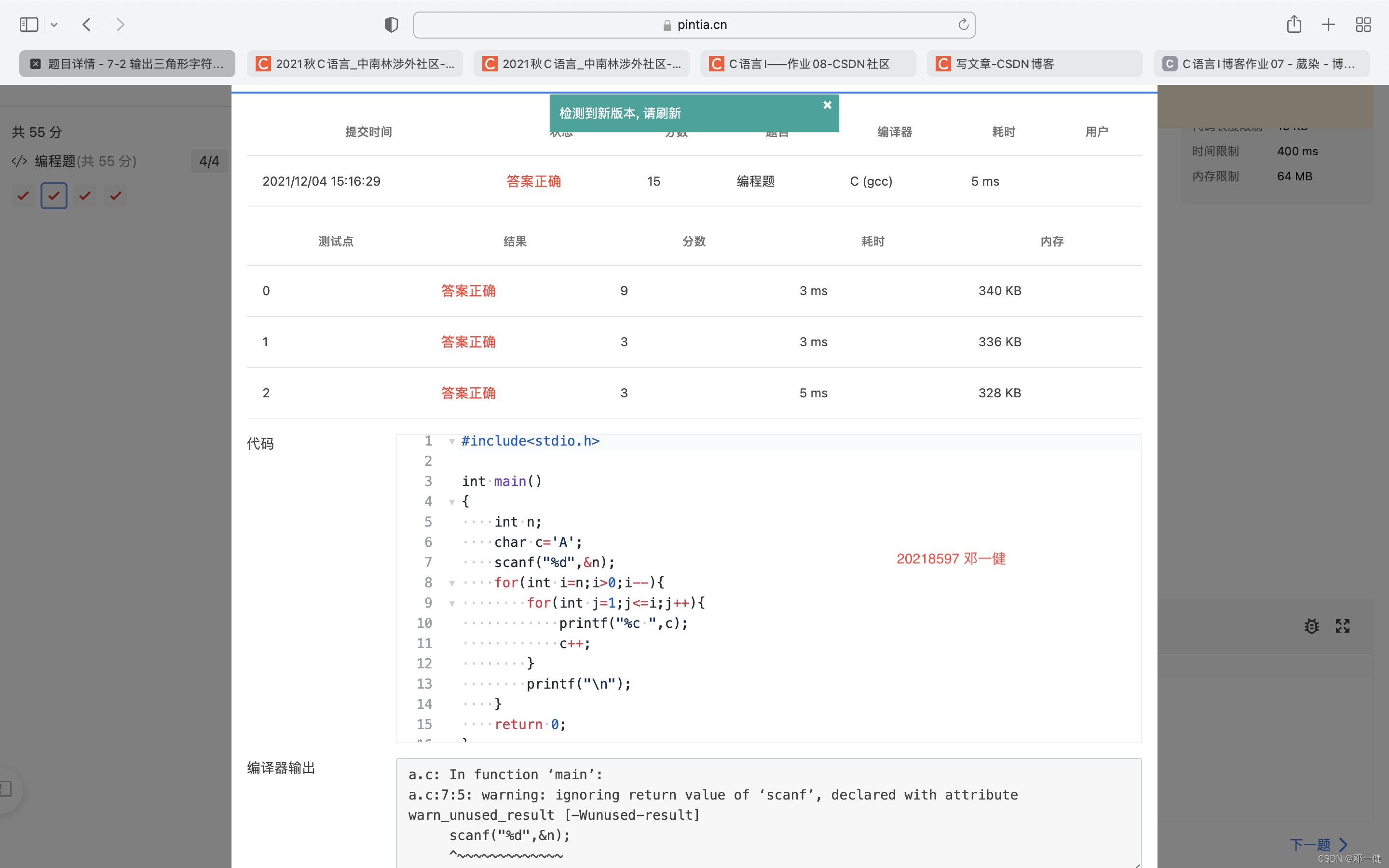Click the 4/4 progress badge
This screenshot has width=1389, height=868.
click(x=209, y=162)
